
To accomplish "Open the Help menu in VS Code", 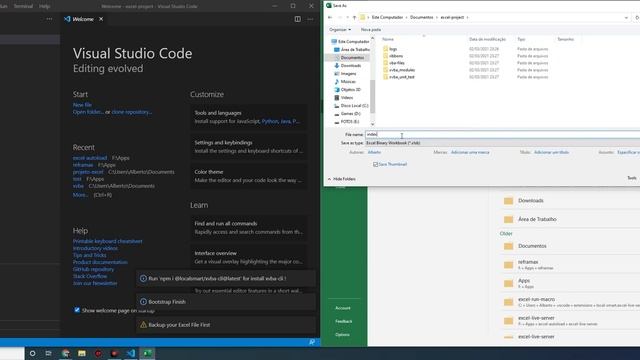I will (x=44, y=6).
